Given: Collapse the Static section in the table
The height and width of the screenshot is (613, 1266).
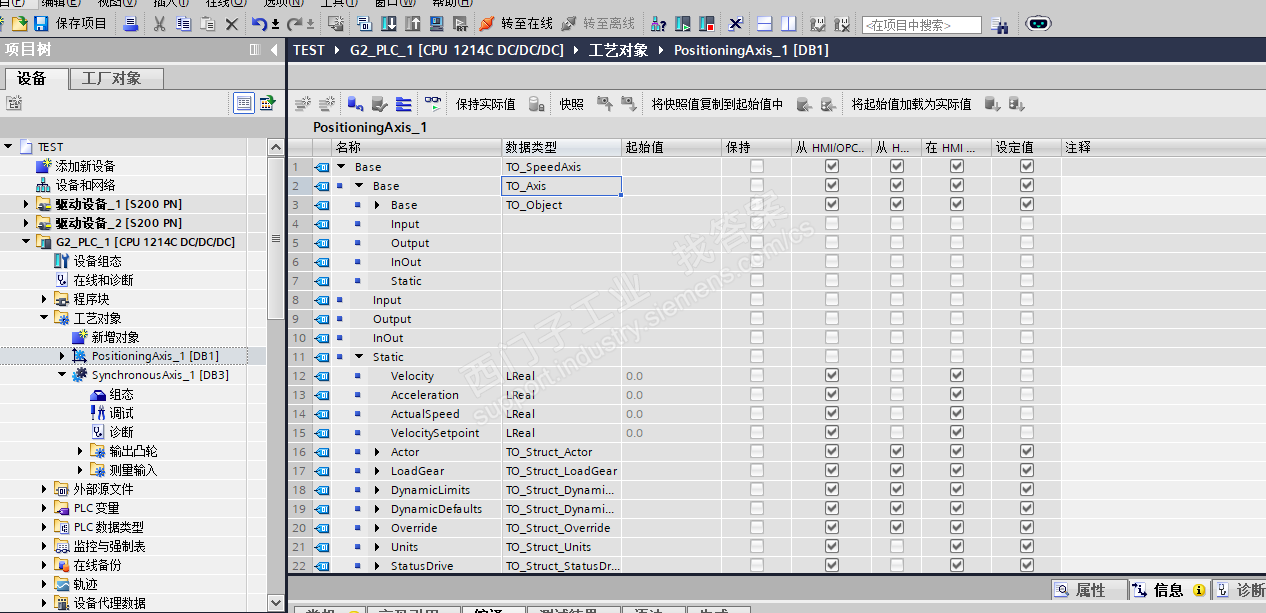Looking at the screenshot, I should [359, 357].
